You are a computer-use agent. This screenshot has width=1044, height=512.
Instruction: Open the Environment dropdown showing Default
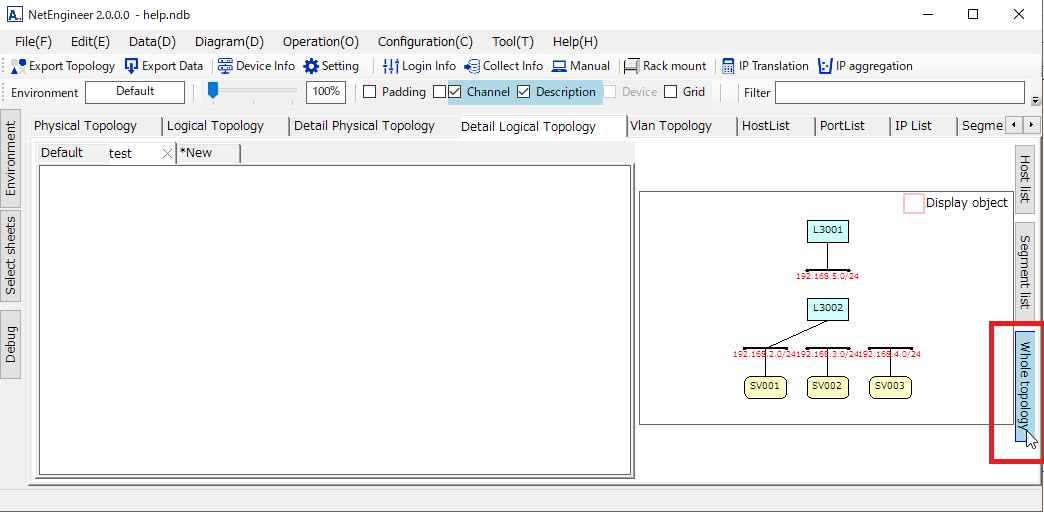(135, 92)
